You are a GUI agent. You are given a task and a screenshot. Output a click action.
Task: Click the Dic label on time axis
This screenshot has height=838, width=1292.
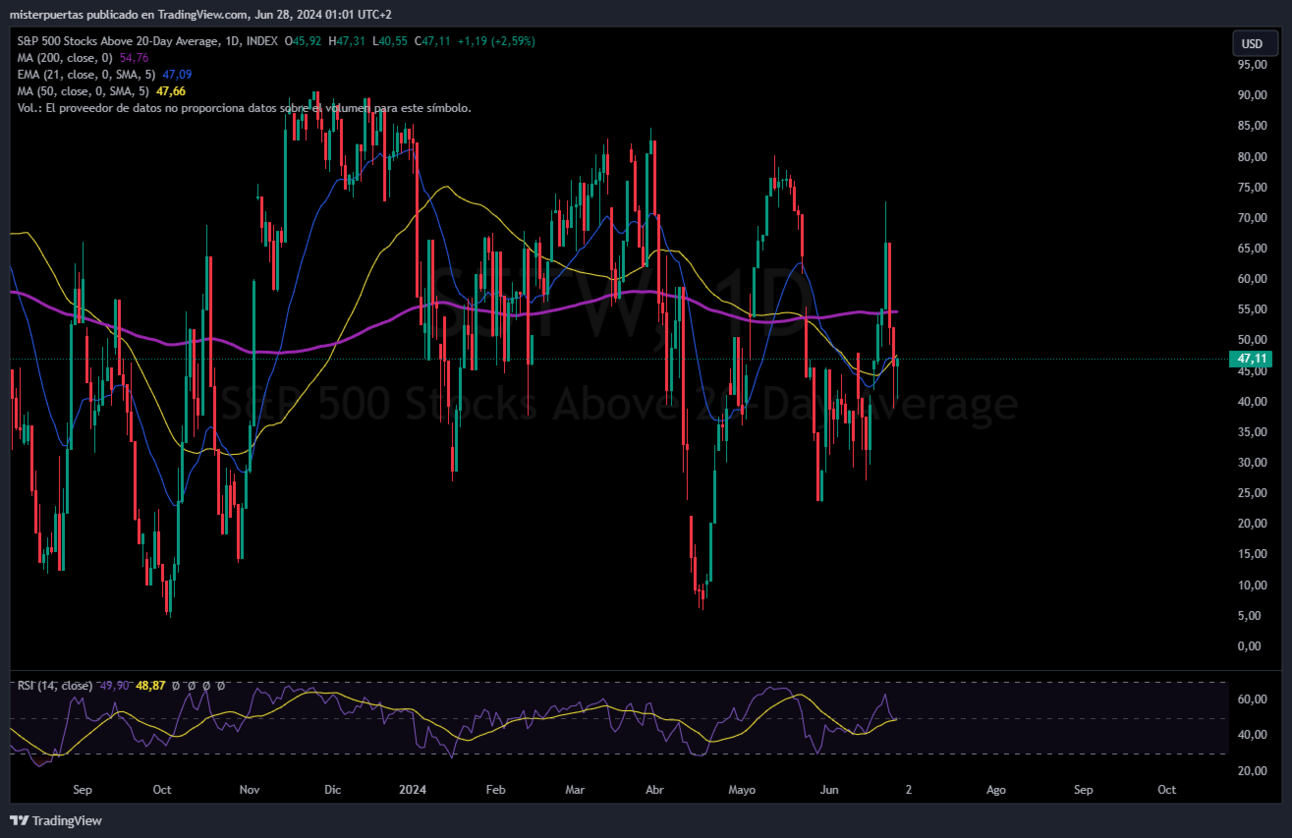[x=333, y=790]
